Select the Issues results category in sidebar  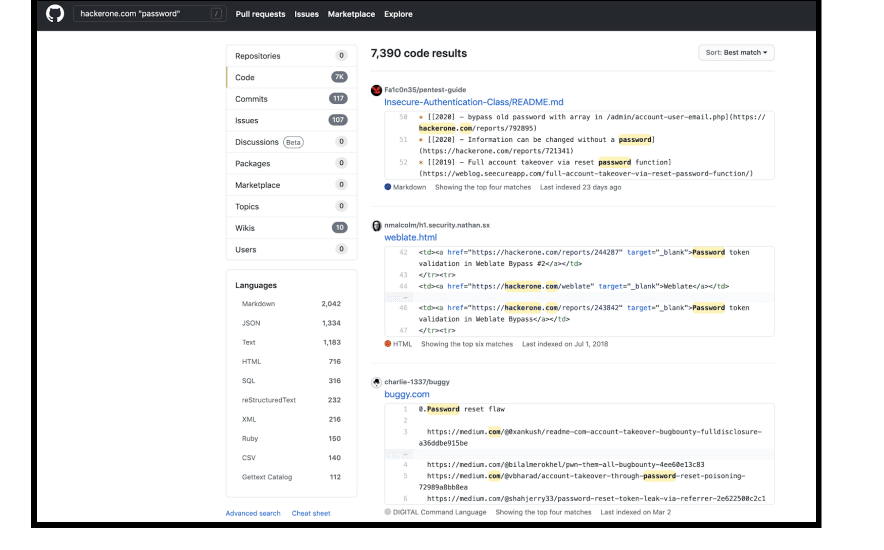click(246, 120)
